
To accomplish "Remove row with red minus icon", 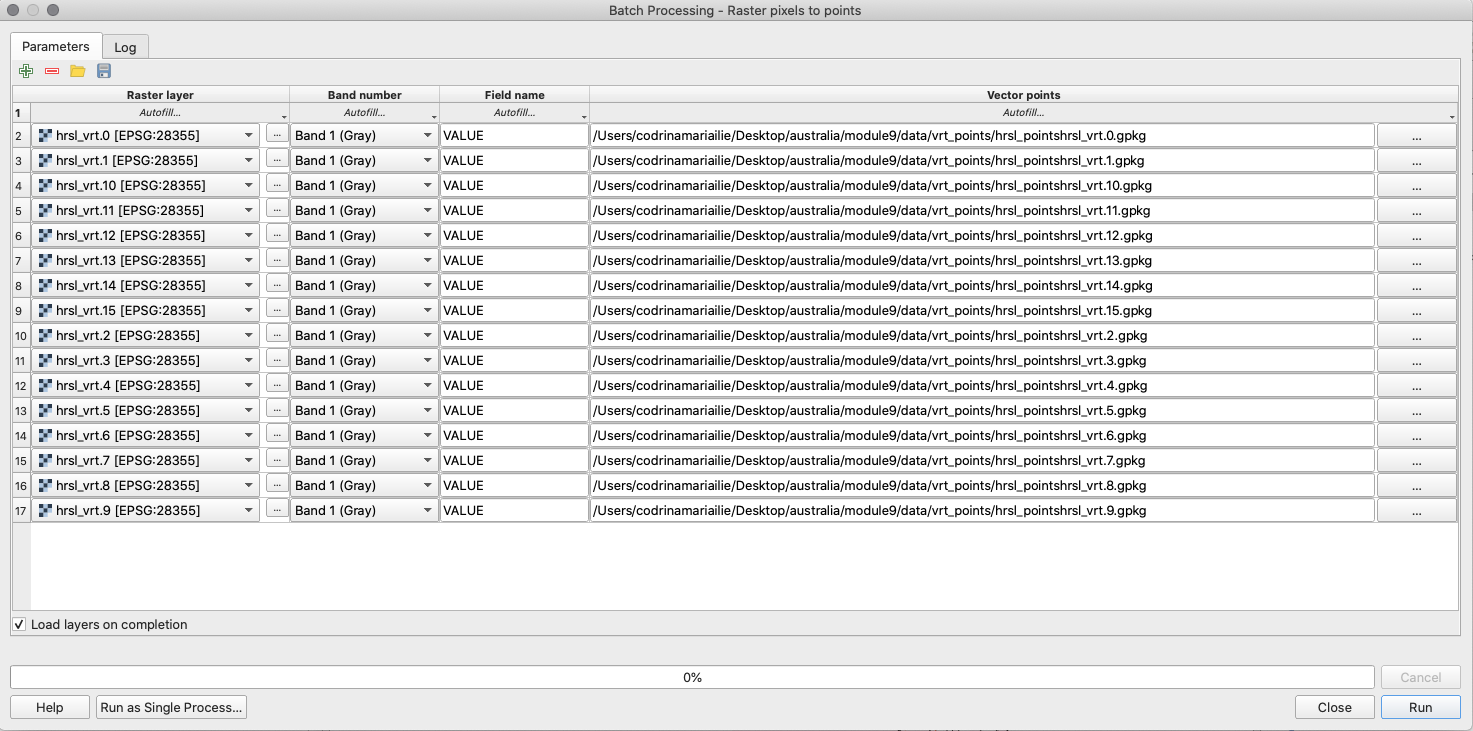I will coord(52,71).
